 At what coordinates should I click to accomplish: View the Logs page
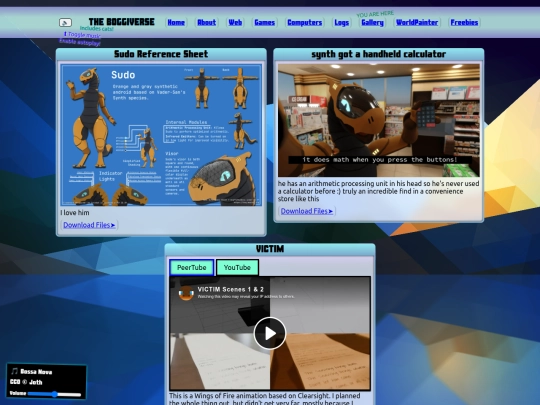pyautogui.click(x=342, y=23)
